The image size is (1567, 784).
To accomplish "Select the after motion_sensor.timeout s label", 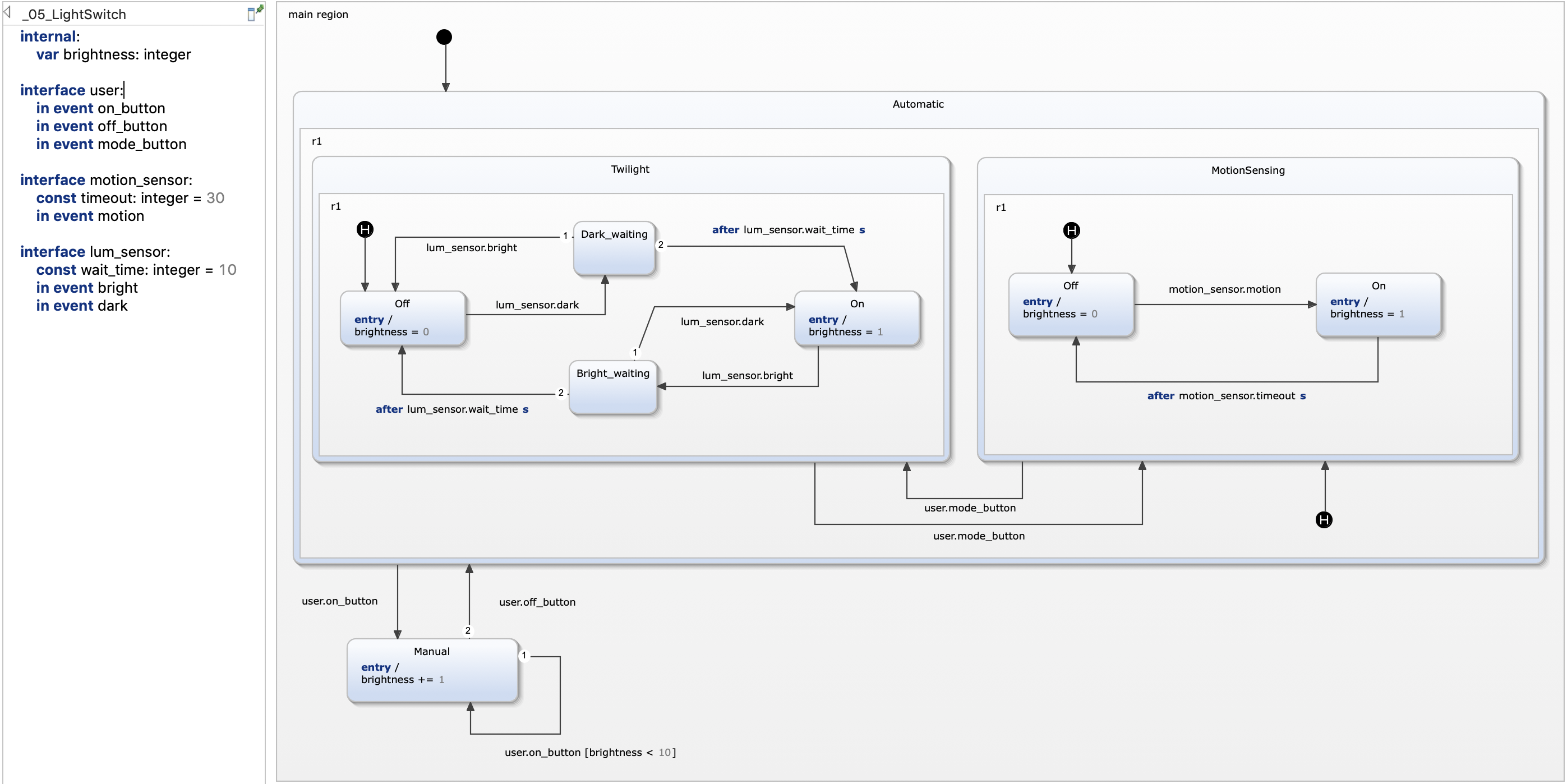I will [x=1226, y=395].
